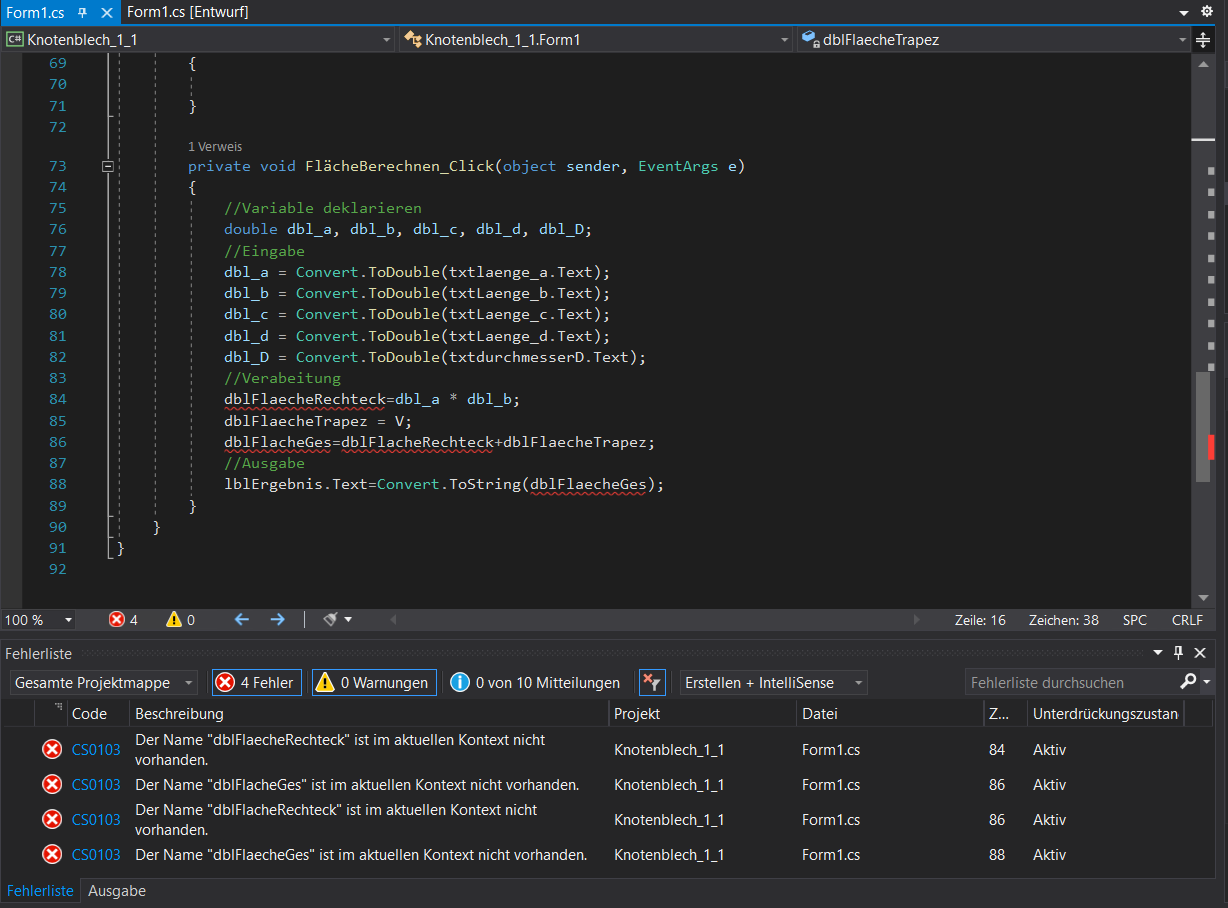Image resolution: width=1228 pixels, height=908 pixels.
Task: Click the 'Aktiv' cell in line 84 row
Action: [x=1049, y=750]
